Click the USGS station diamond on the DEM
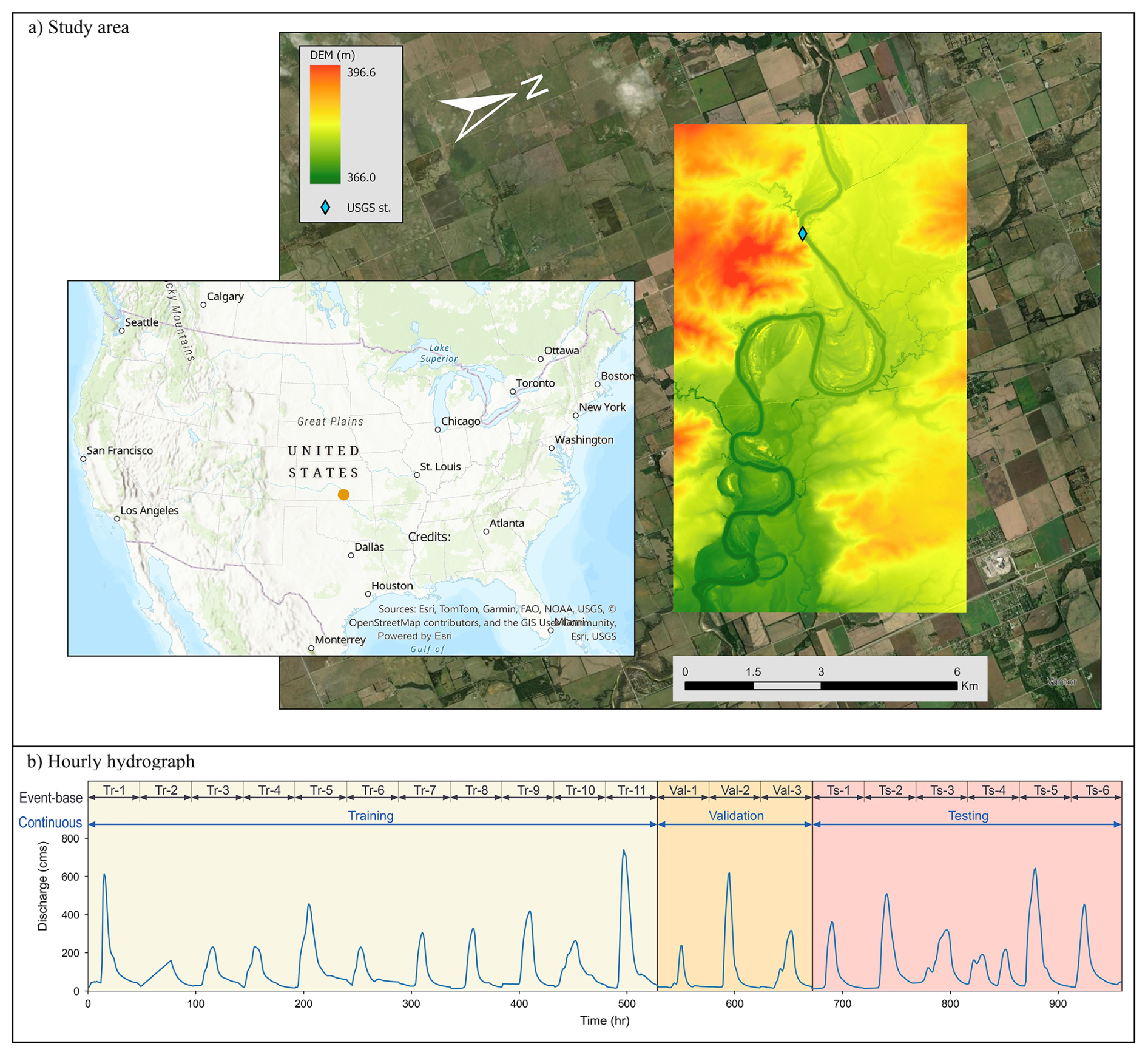 point(802,234)
